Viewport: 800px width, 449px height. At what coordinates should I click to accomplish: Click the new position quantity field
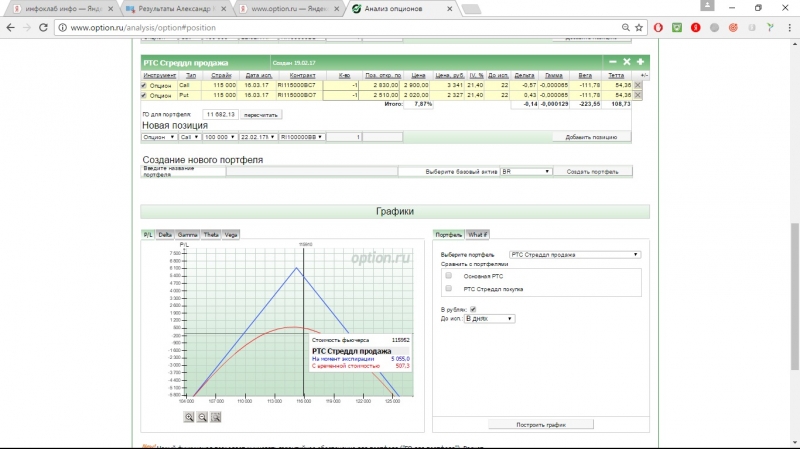point(344,137)
